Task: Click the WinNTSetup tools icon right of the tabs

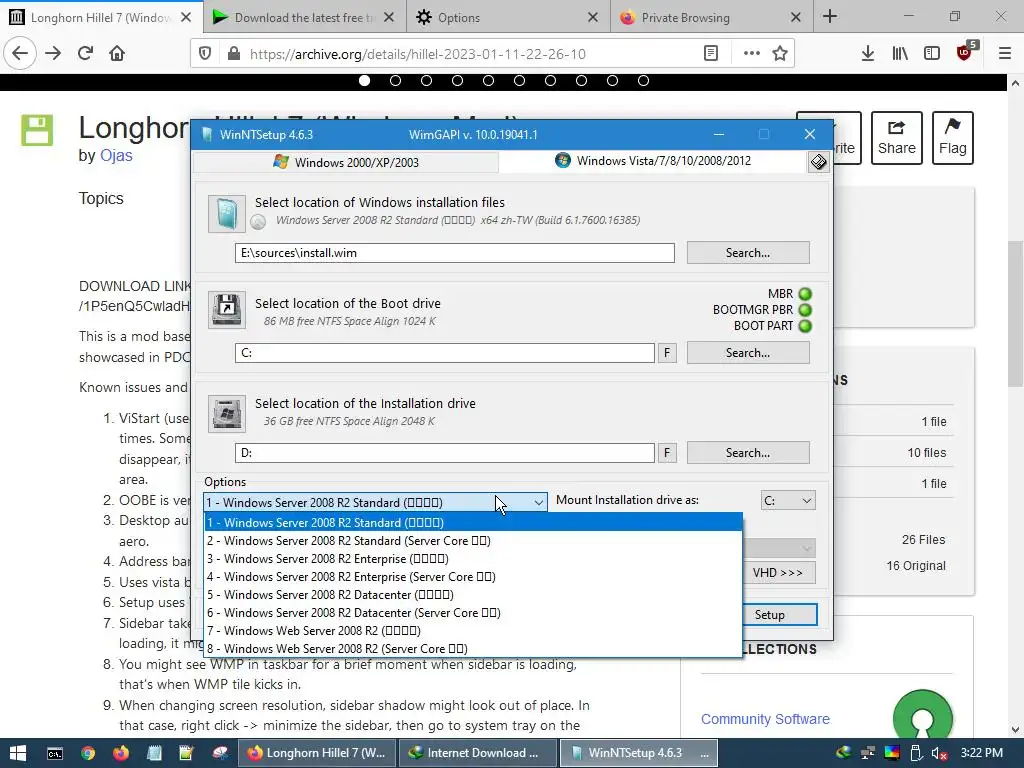Action: (x=818, y=162)
